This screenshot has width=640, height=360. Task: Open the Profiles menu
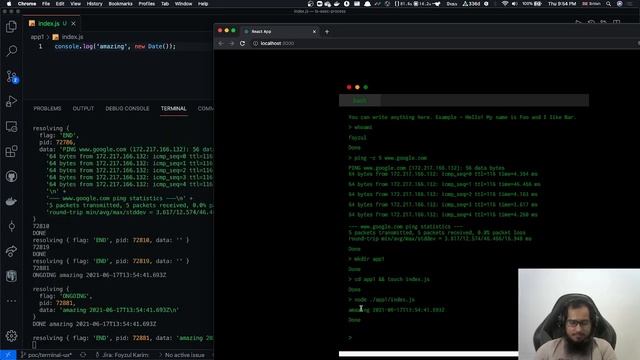pos(147,4)
